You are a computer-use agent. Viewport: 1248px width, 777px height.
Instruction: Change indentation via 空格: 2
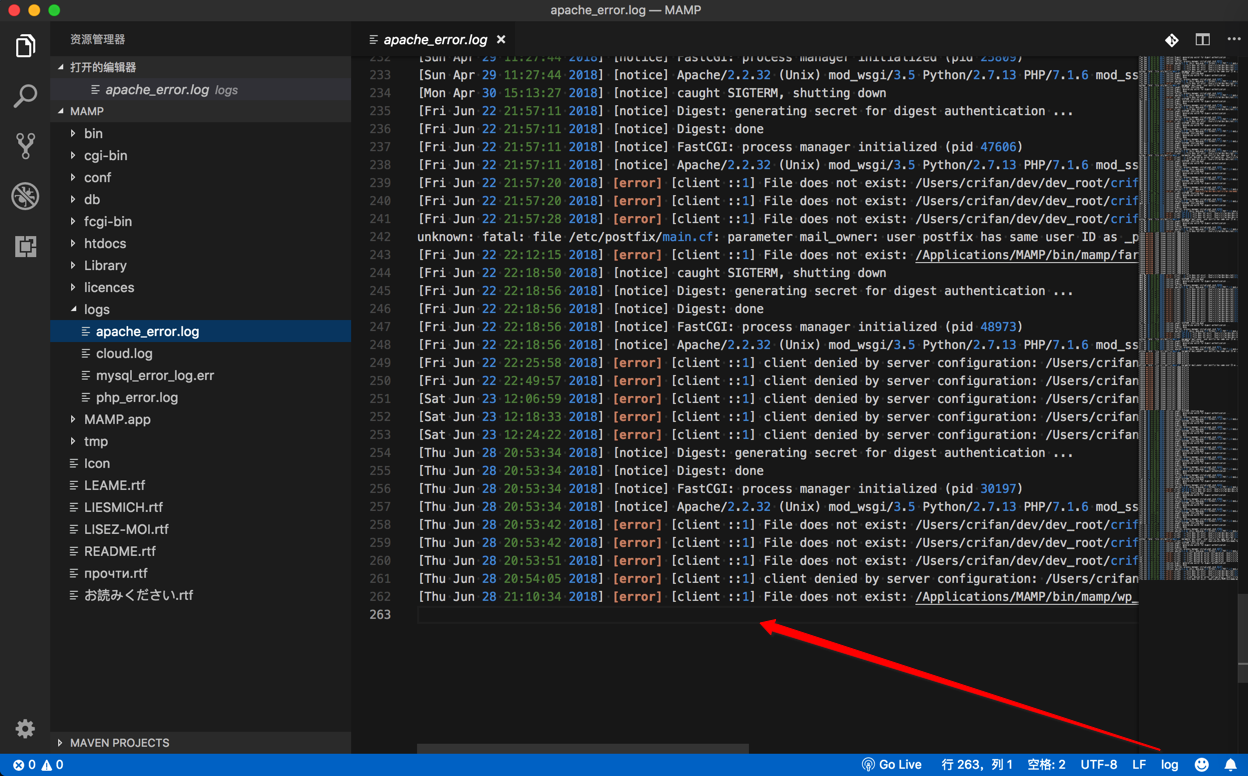[x=1047, y=765]
